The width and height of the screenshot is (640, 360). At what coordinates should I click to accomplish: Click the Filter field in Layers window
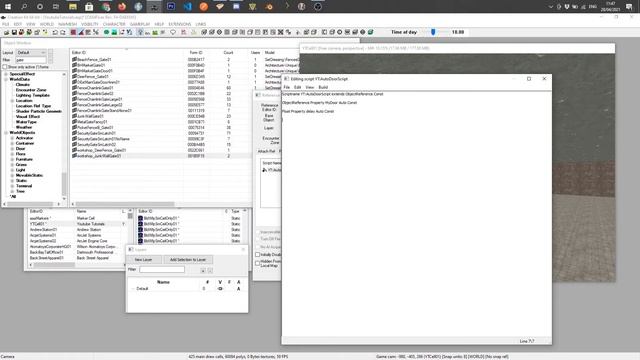(162, 269)
